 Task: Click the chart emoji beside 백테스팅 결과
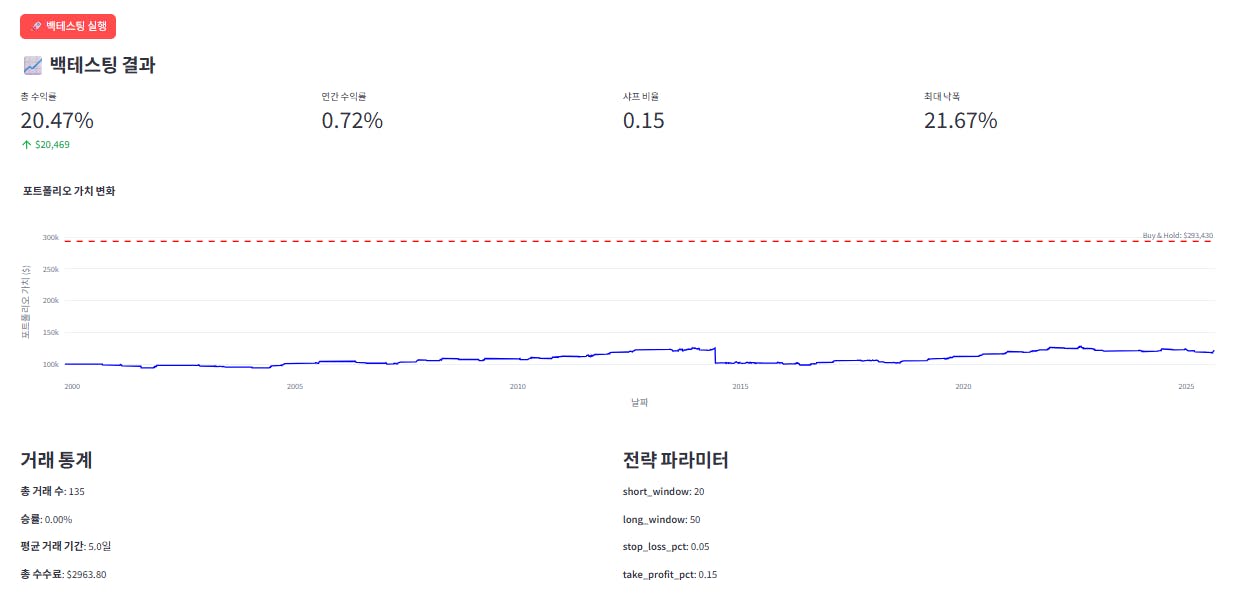(33, 66)
